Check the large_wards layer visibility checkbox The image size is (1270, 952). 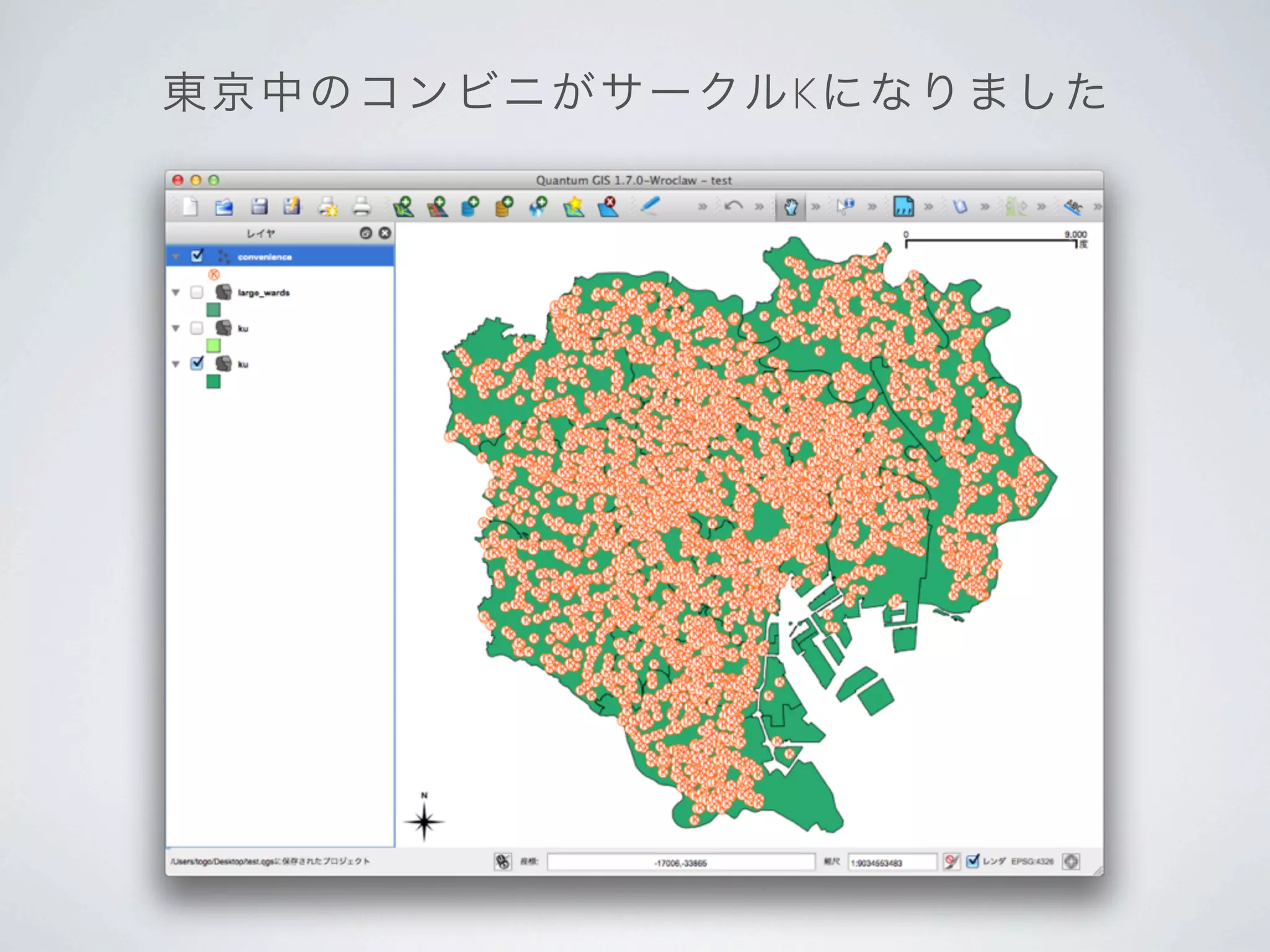(x=197, y=292)
